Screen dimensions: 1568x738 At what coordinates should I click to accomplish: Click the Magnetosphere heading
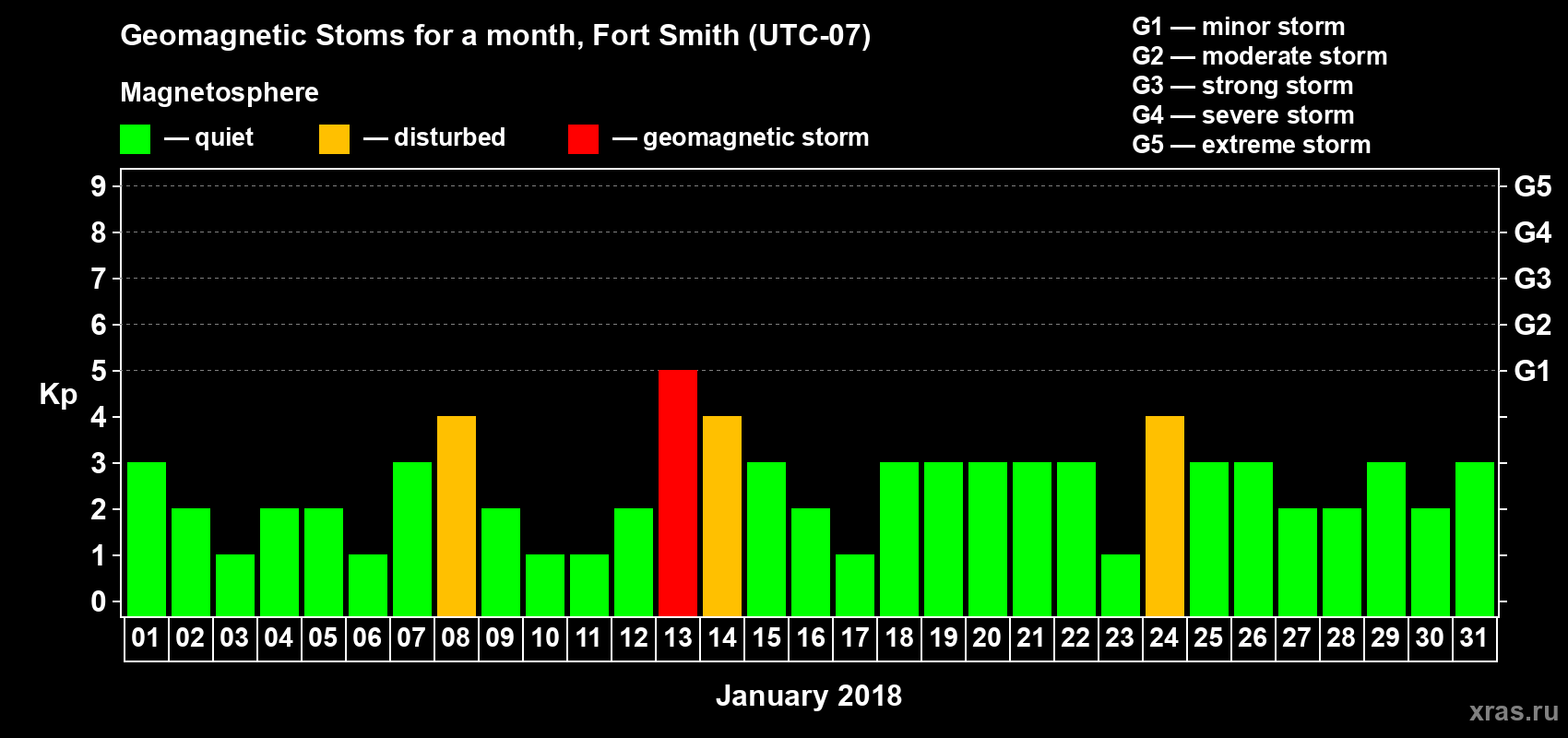[x=220, y=92]
